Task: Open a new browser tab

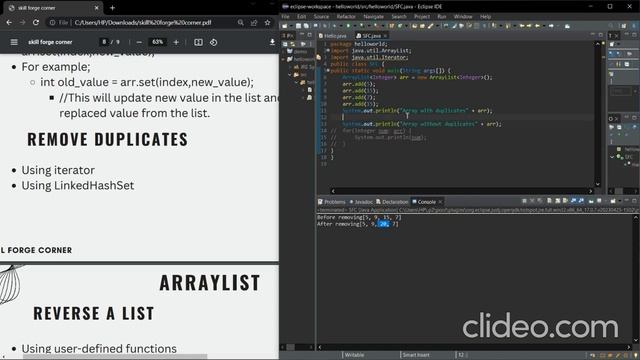Action: point(112,7)
